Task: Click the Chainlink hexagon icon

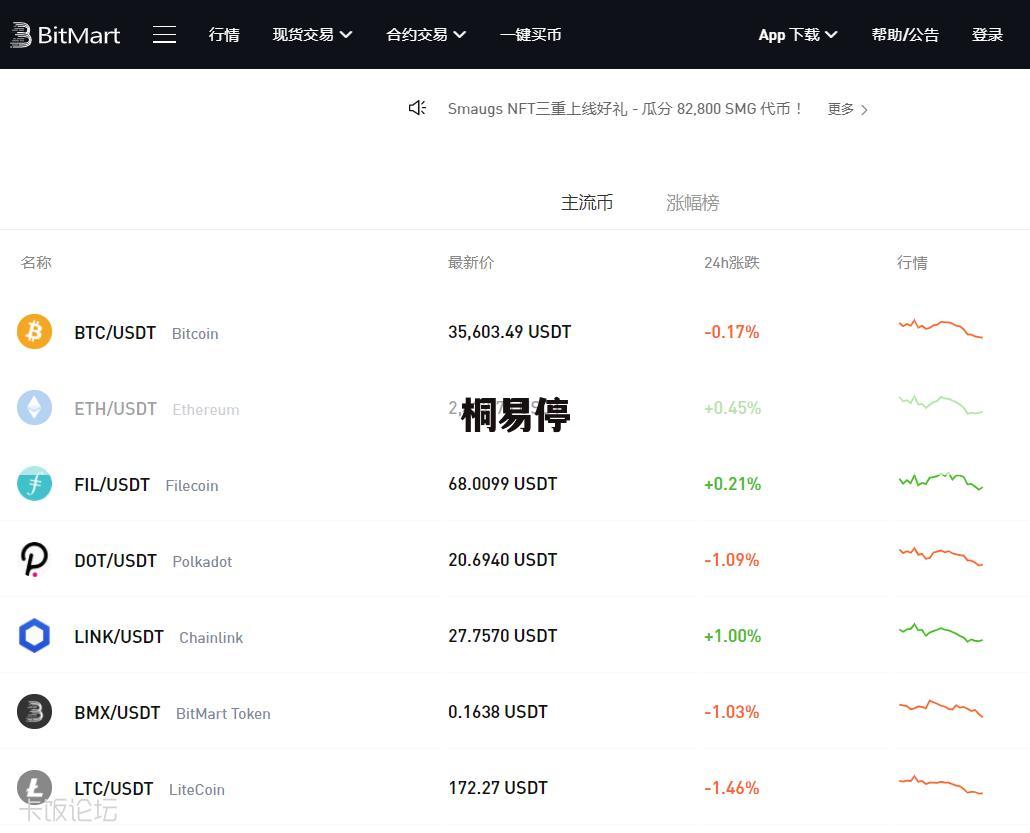Action: (x=34, y=636)
